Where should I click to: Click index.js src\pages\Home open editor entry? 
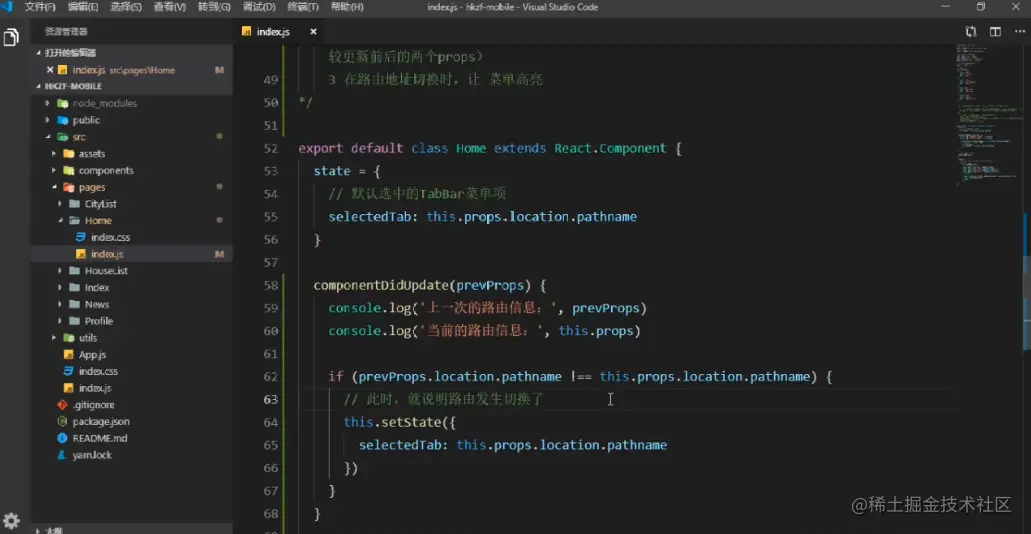tap(132, 70)
